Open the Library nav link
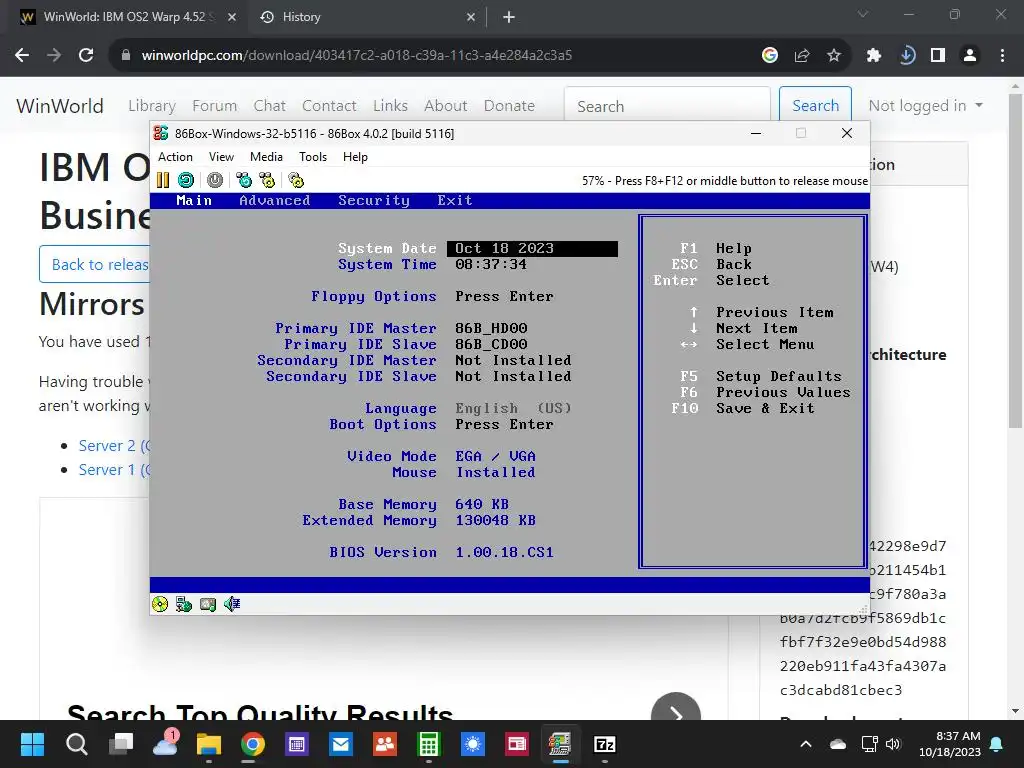This screenshot has width=1024, height=768. pyautogui.click(x=152, y=105)
